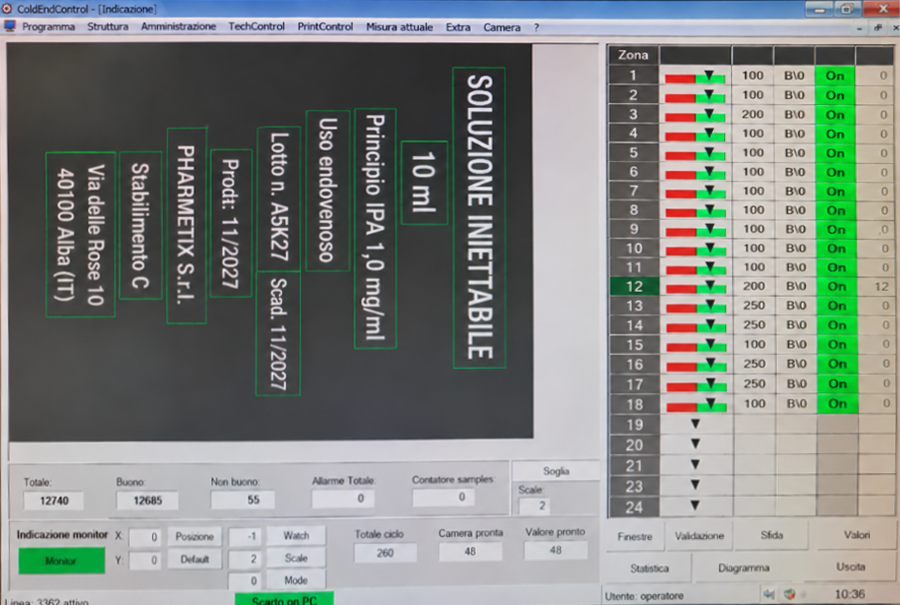Open the Misura attuale menu
The height and width of the screenshot is (605, 900).
[399, 27]
